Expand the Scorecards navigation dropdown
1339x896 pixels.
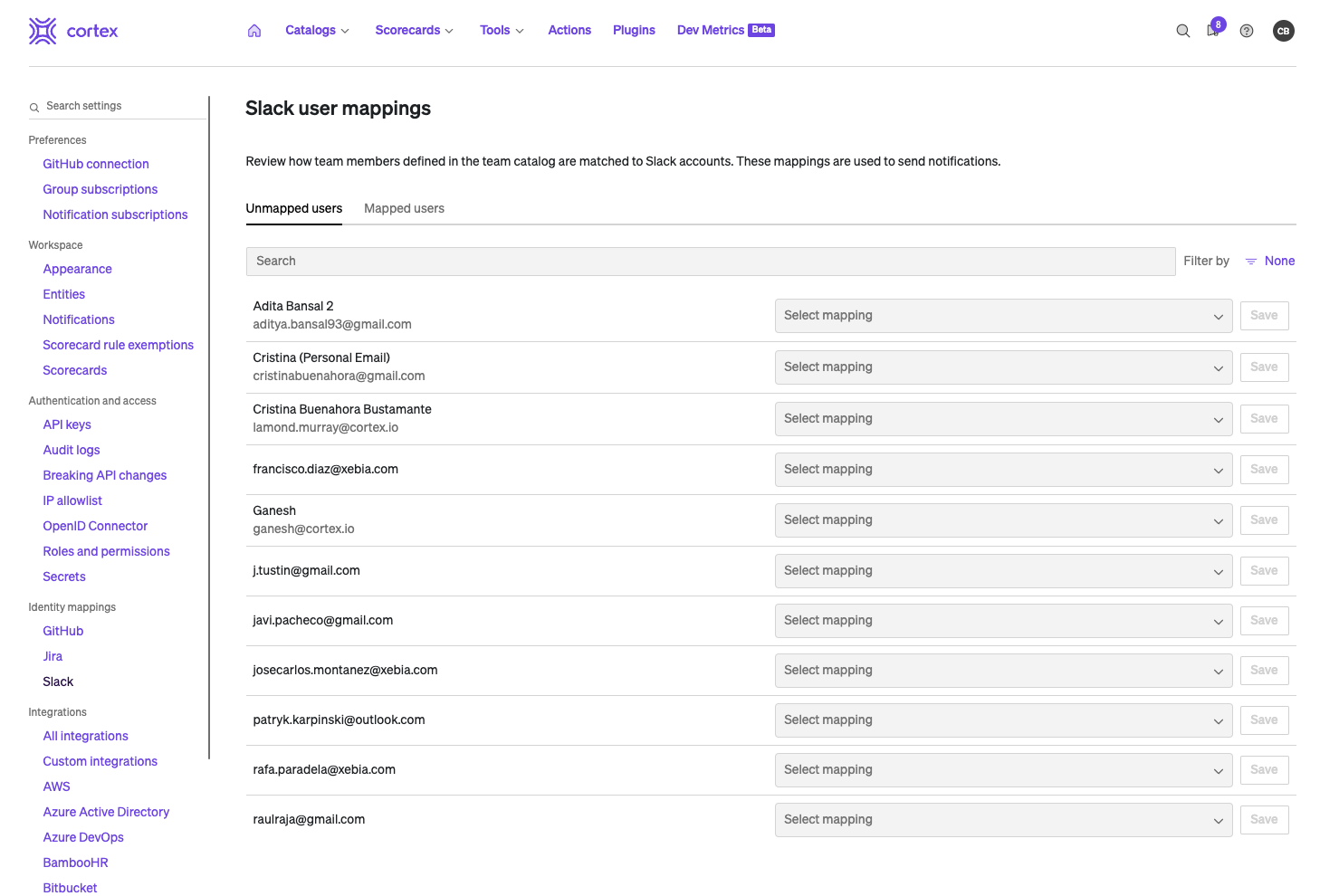click(414, 31)
